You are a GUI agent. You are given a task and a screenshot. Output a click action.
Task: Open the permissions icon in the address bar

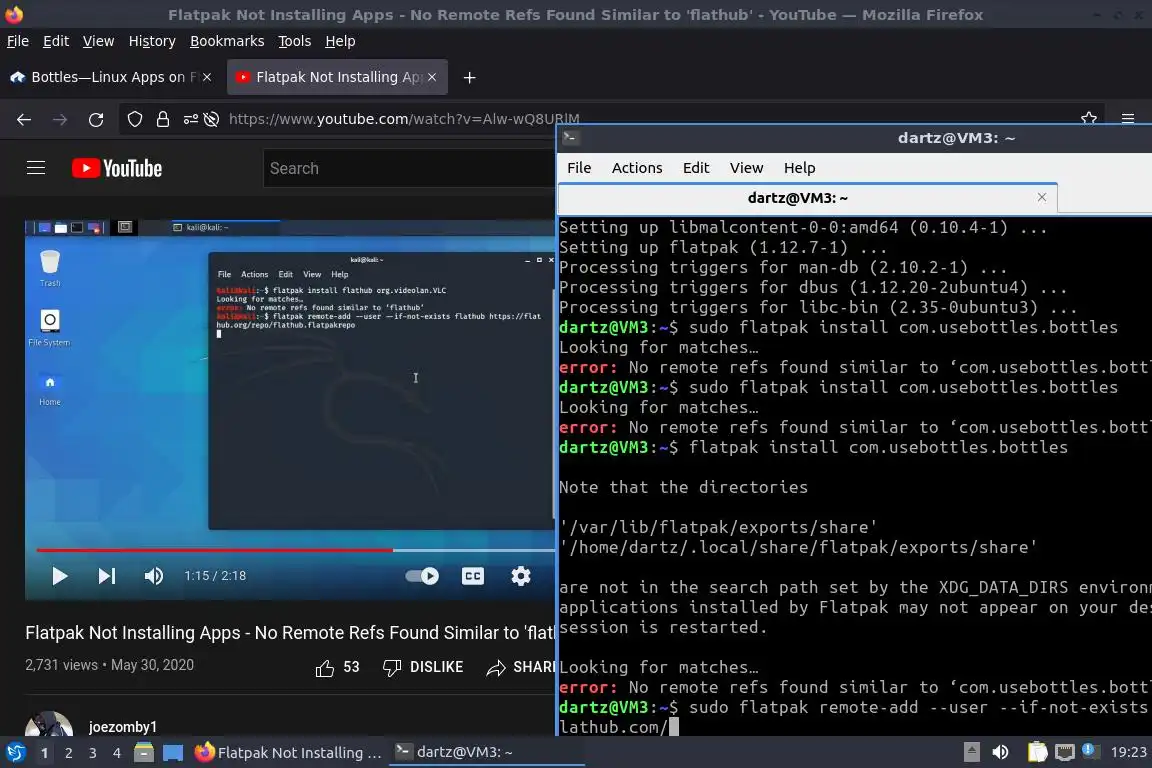(190, 119)
